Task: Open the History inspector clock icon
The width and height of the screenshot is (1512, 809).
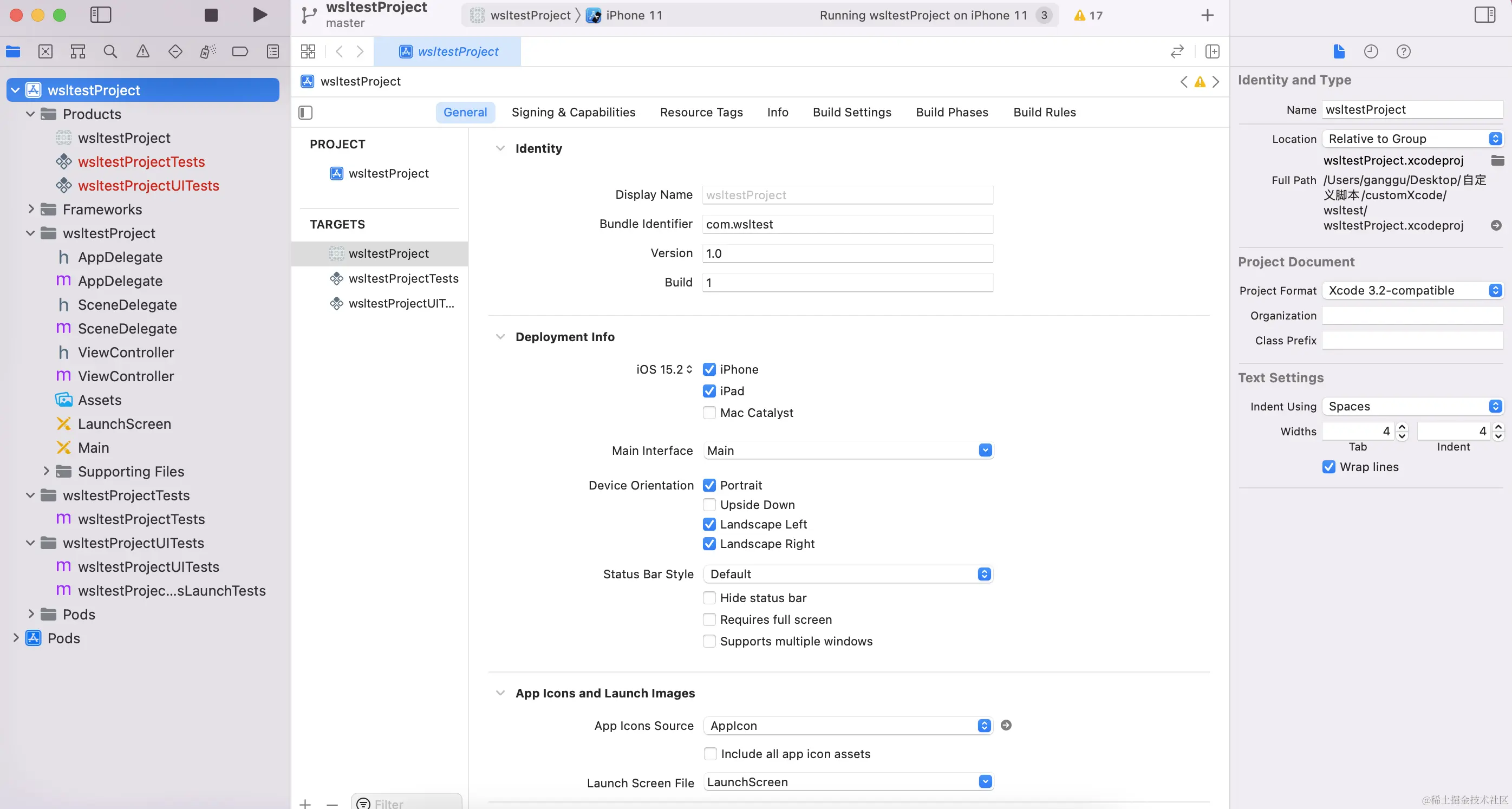Action: coord(1371,51)
